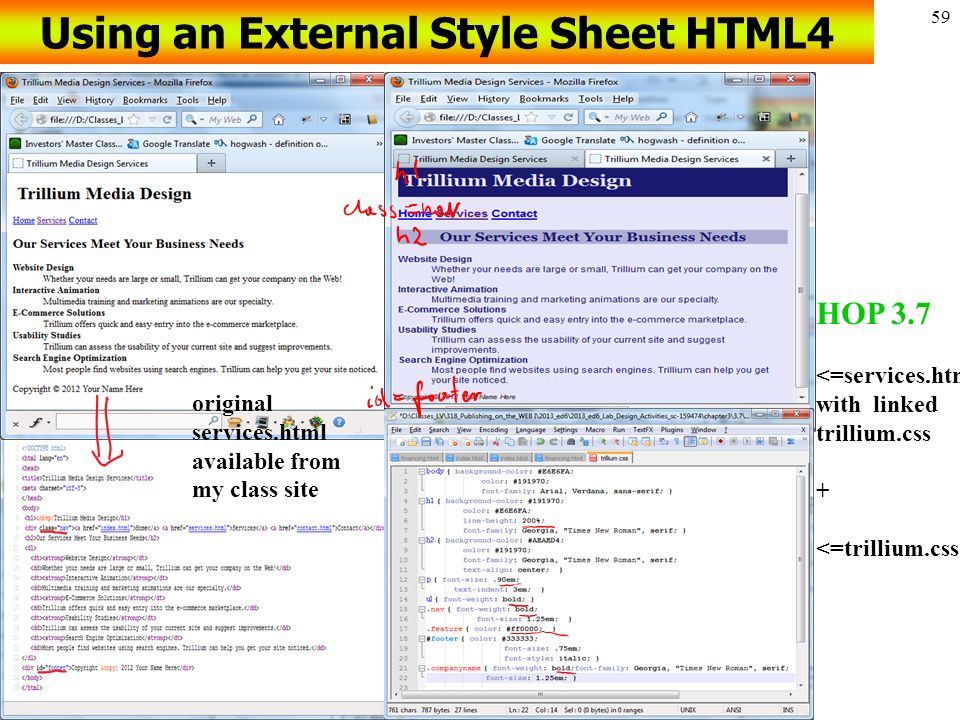
Task: Collapse the h1 rule fold marker on line 4
Action: [x=421, y=501]
